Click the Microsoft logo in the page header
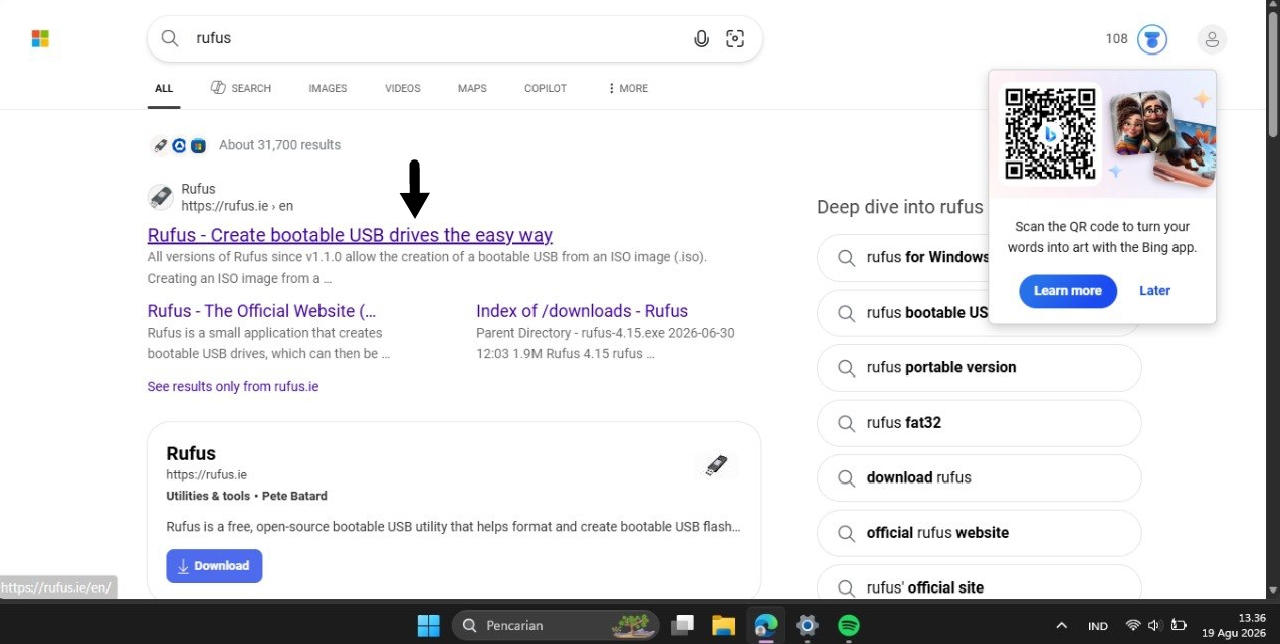Image resolution: width=1280 pixels, height=644 pixels. pos(40,39)
